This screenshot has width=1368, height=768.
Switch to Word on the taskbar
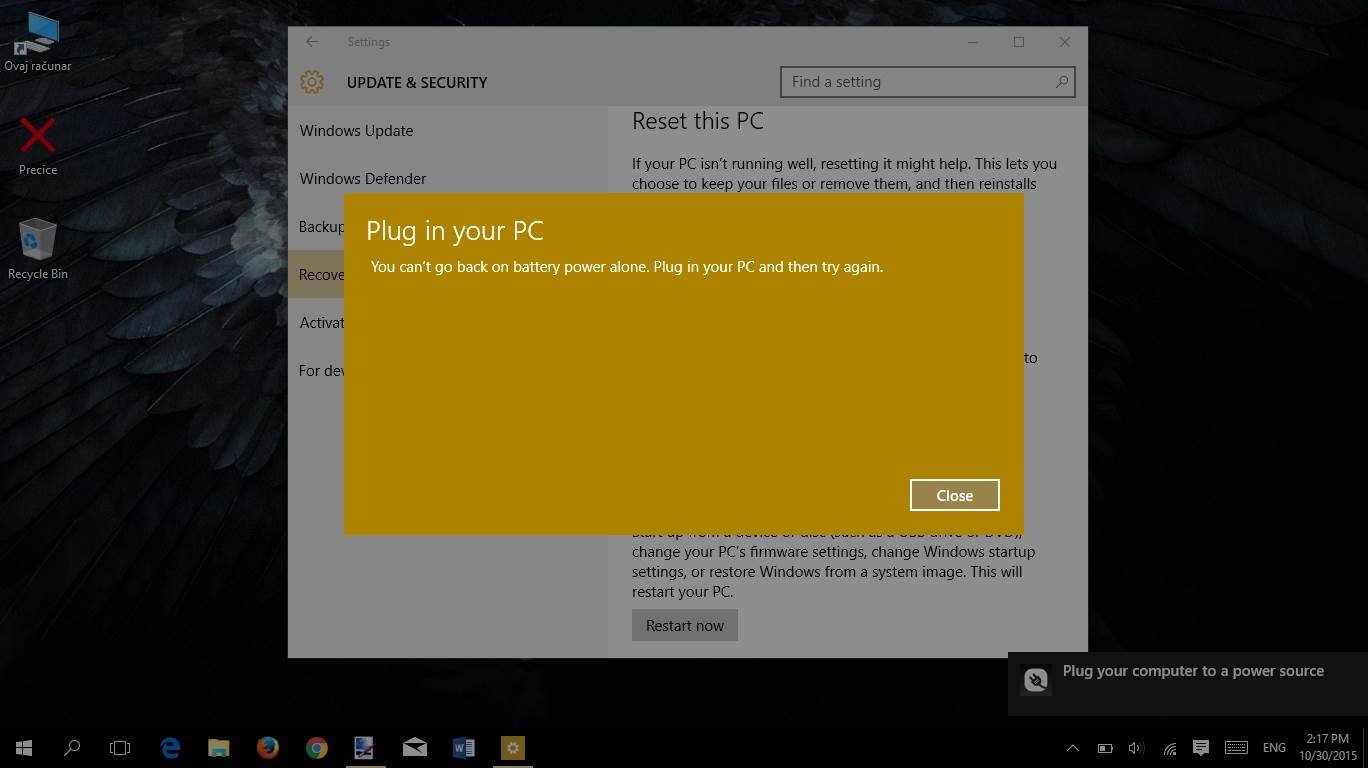pos(463,747)
